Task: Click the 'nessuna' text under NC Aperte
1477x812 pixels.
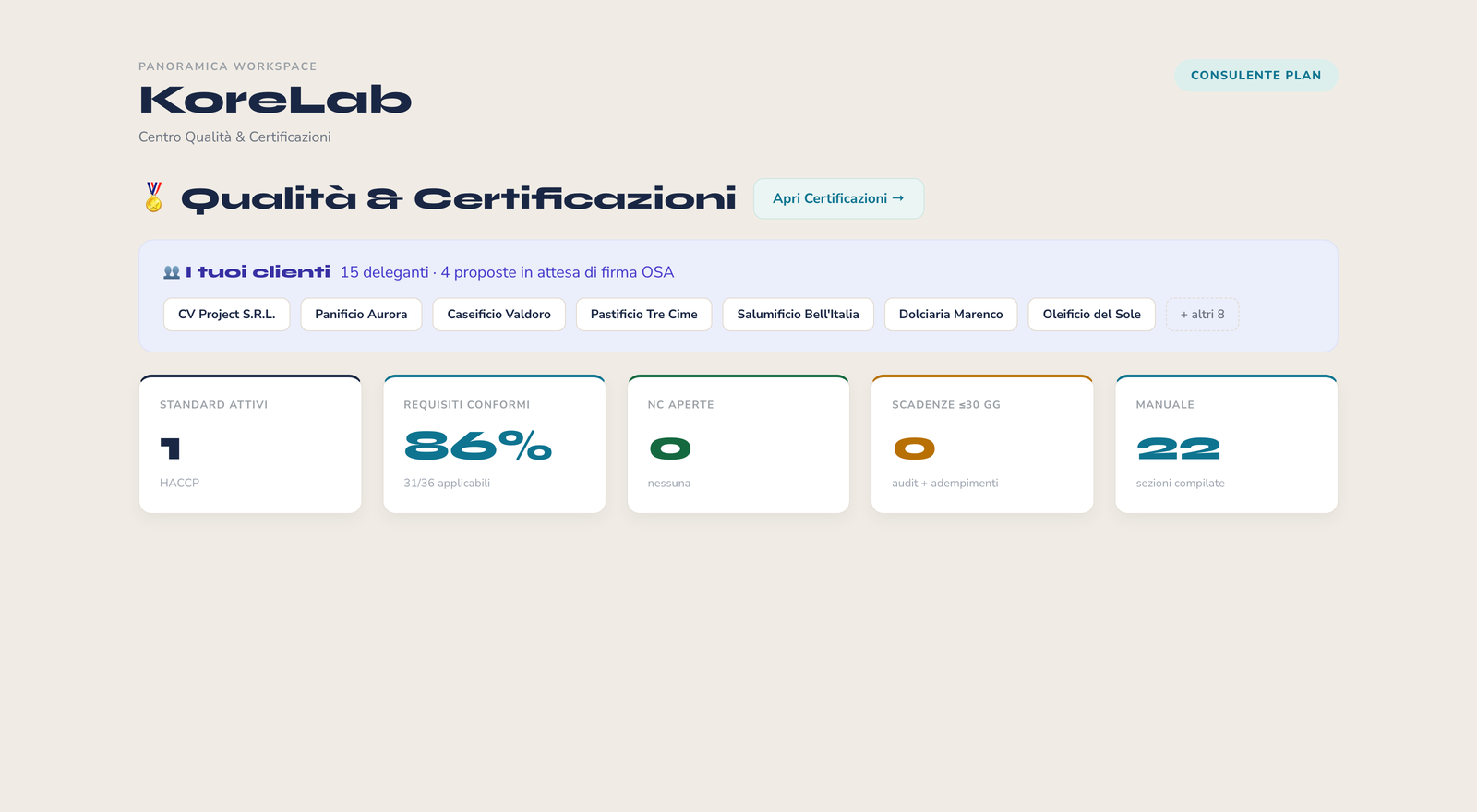Action: (x=669, y=484)
